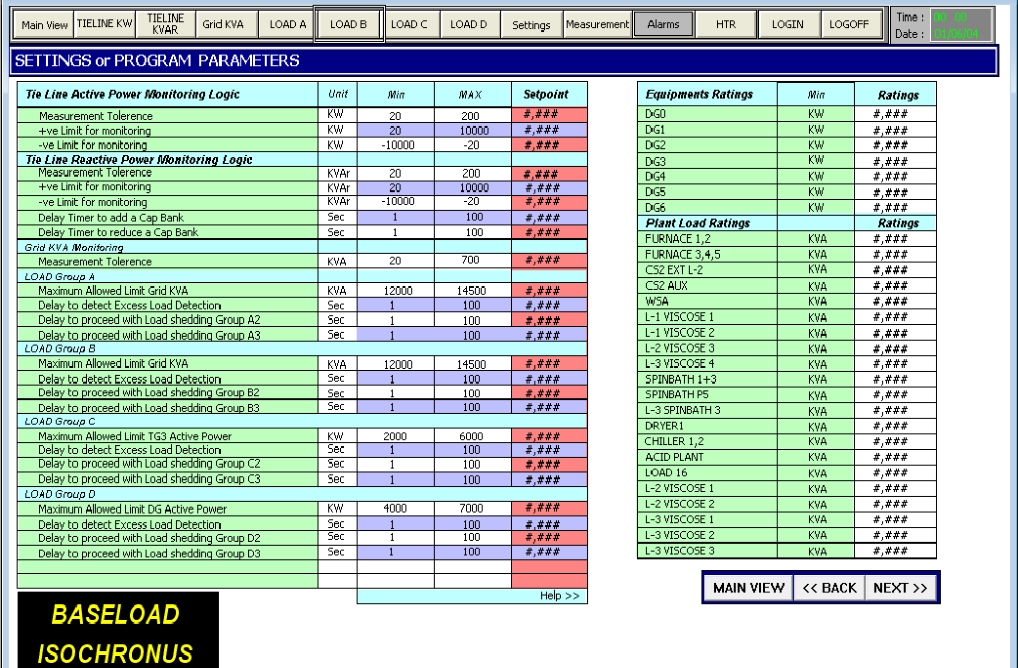Show the Alarms page
This screenshot has height=668, width=1018.
pyautogui.click(x=663, y=24)
